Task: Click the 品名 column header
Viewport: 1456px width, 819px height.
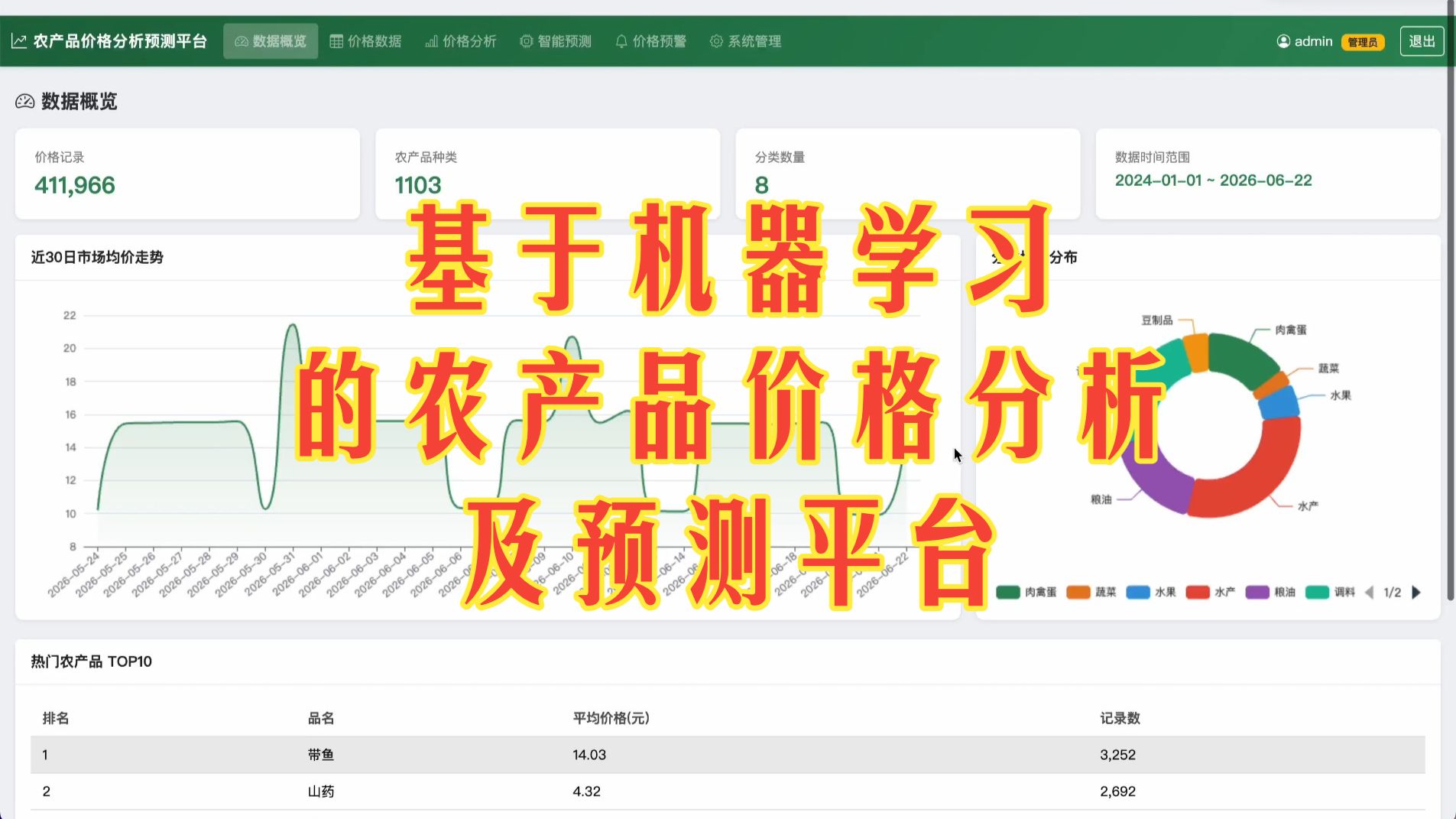Action: tap(321, 718)
